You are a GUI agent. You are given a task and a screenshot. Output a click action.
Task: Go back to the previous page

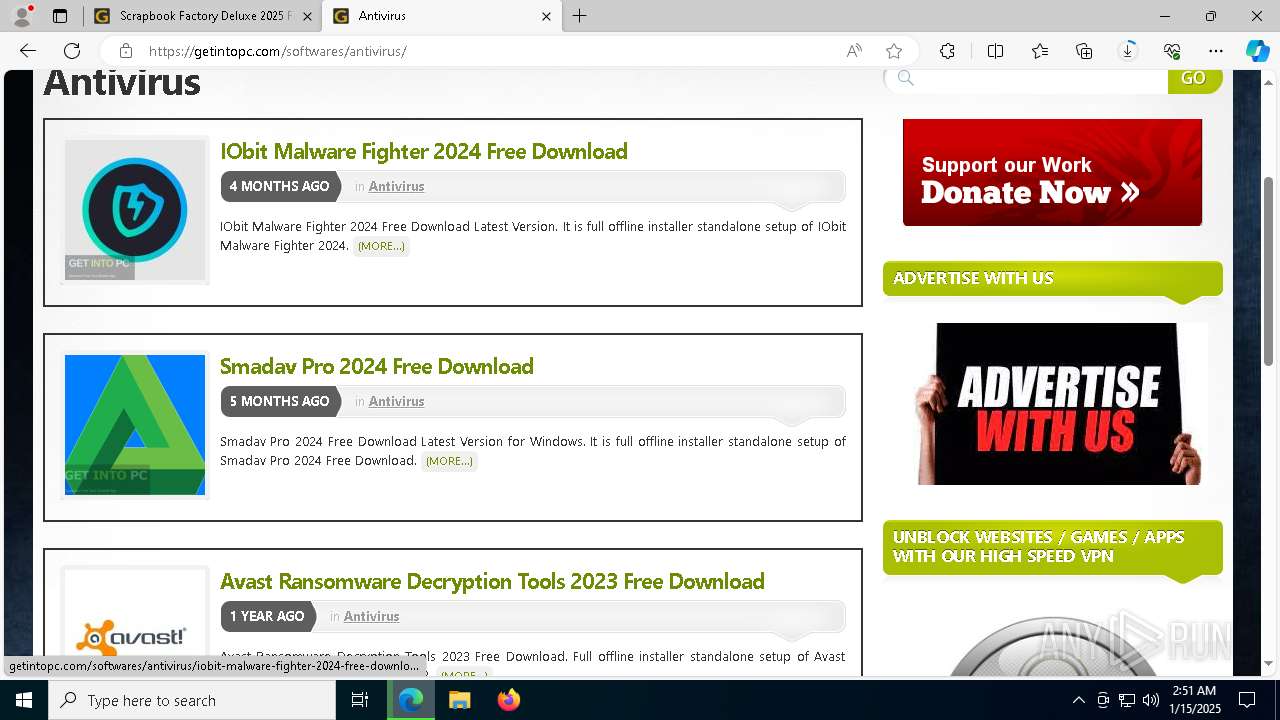[x=28, y=51]
